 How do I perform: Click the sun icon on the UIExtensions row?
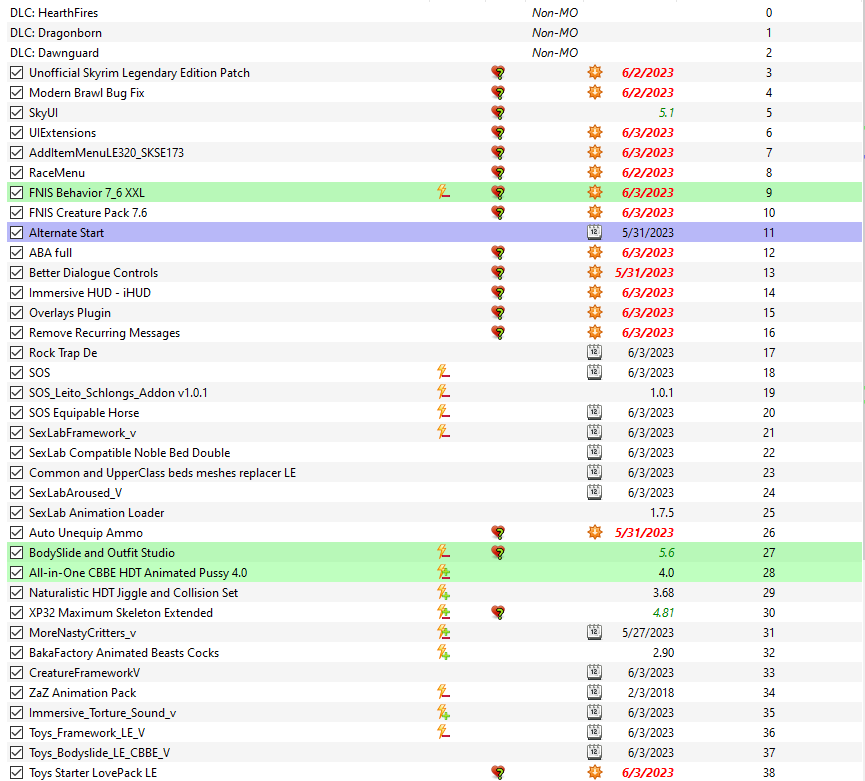coord(595,133)
